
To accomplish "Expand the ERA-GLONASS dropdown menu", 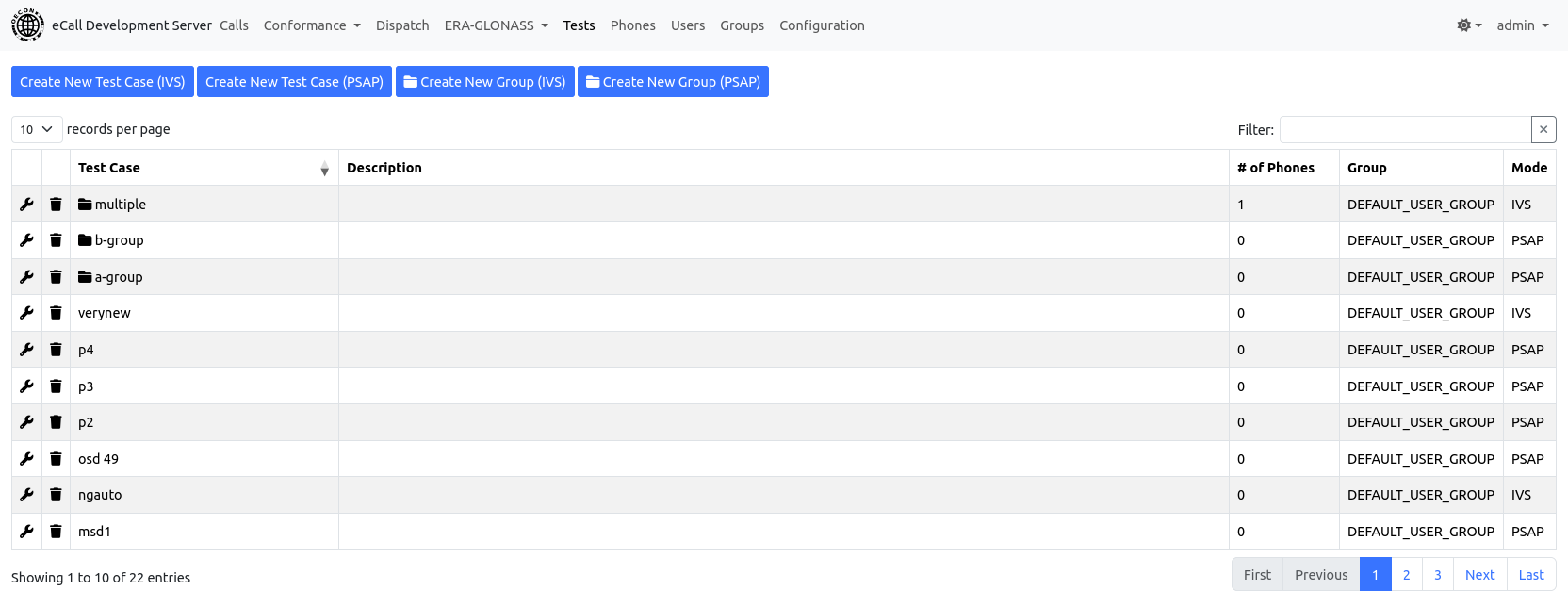I will coord(496,25).
